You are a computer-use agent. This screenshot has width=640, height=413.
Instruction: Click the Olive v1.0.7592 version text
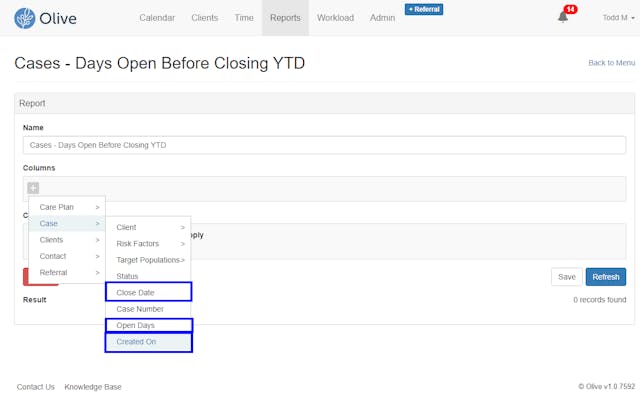pos(607,386)
